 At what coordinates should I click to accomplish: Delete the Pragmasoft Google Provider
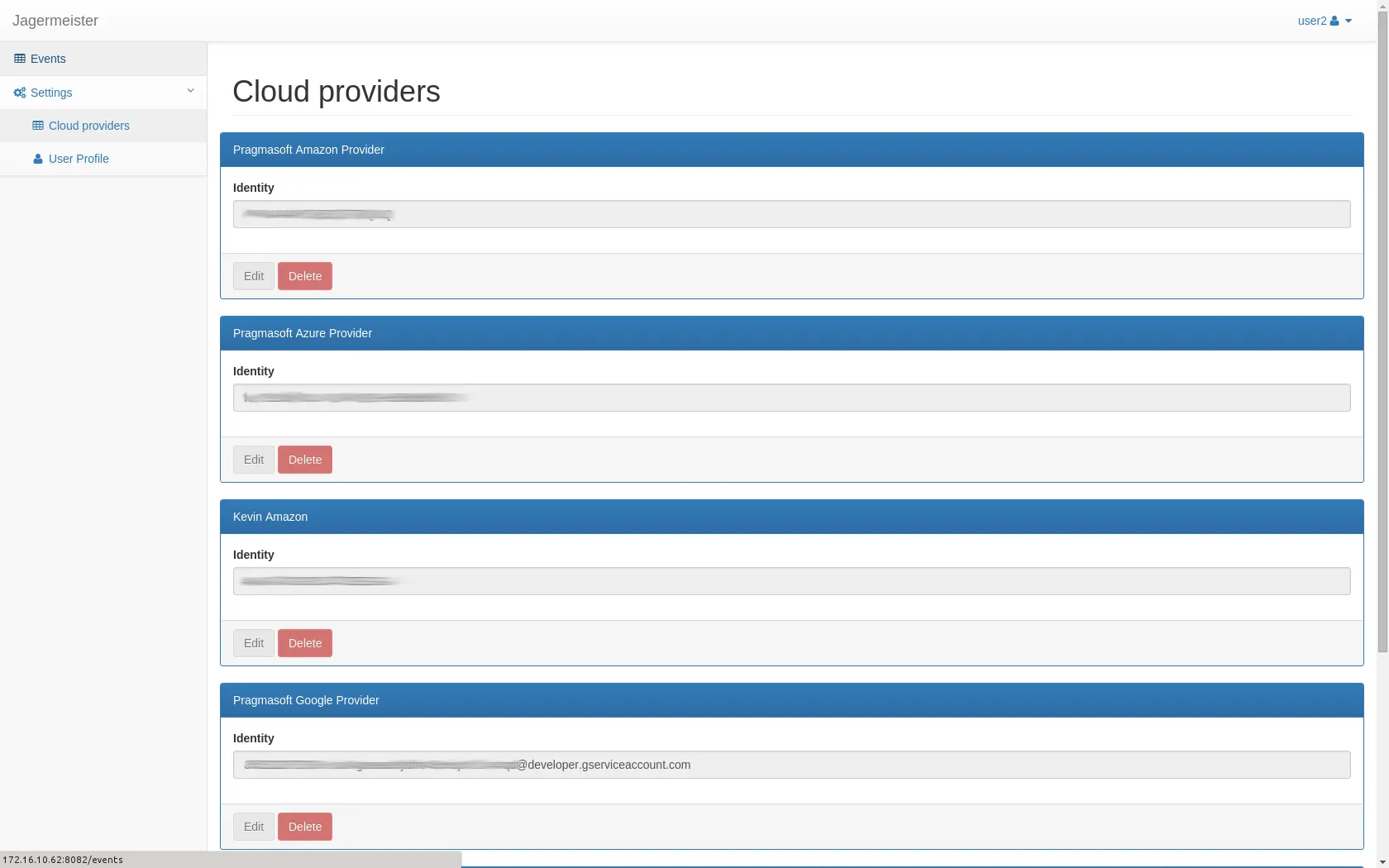pos(304,827)
